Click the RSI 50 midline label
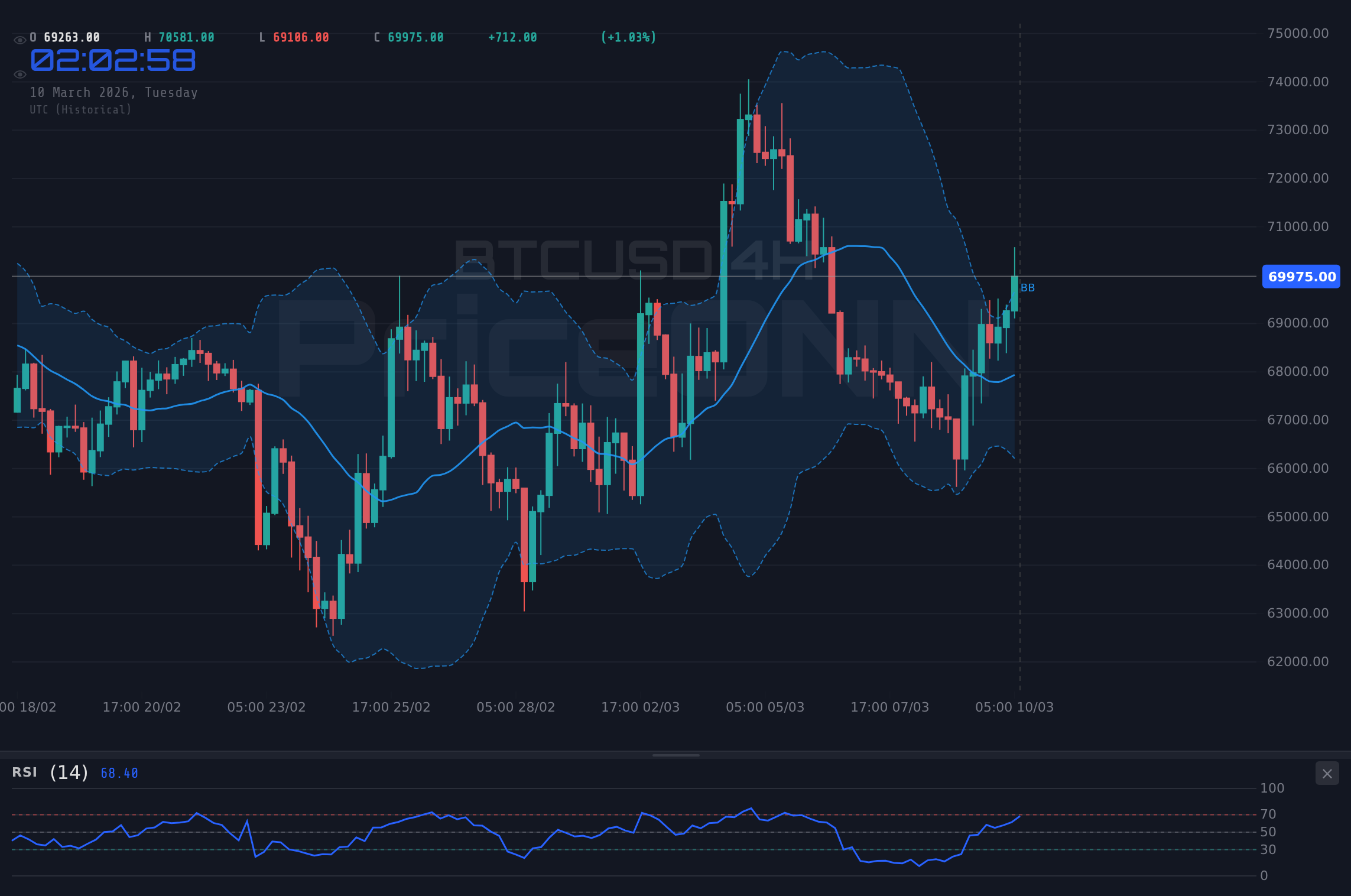Screen dimensions: 1351x896 (1268, 832)
